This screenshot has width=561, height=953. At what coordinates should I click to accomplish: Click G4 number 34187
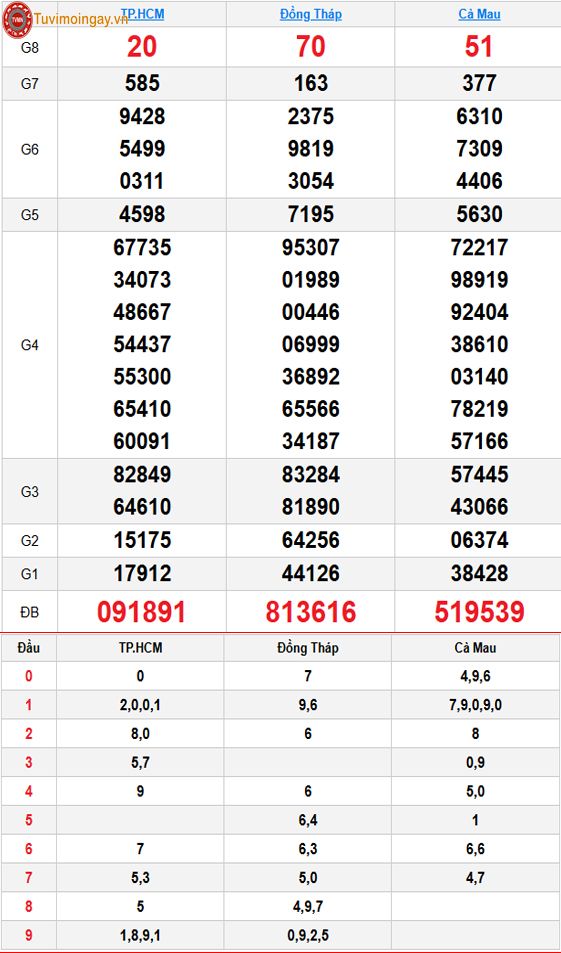311,441
